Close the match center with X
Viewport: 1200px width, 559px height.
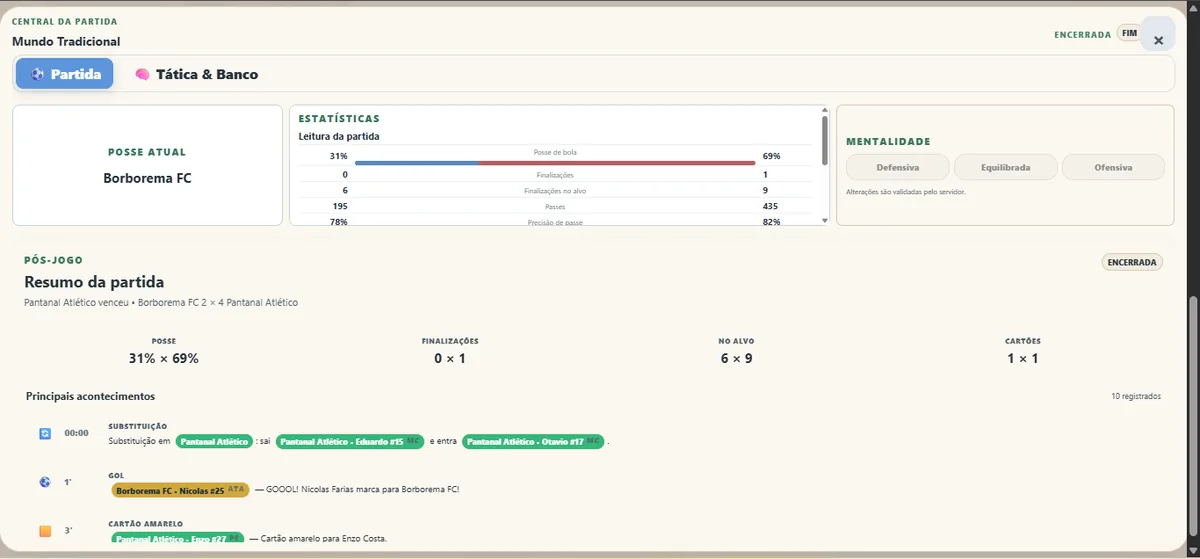coord(1158,40)
